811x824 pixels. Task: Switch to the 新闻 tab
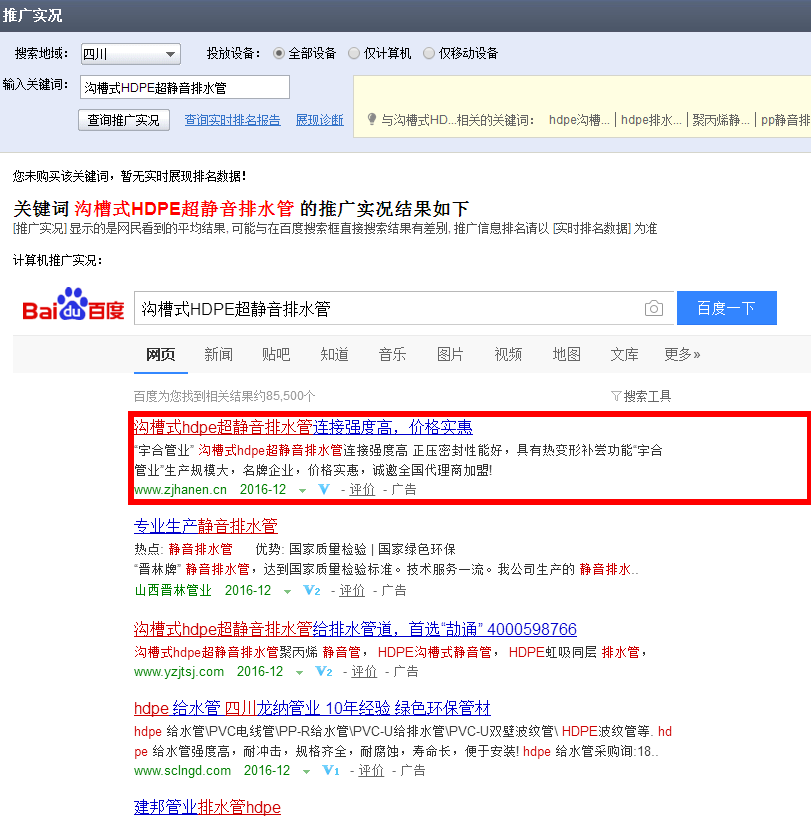[x=218, y=354]
